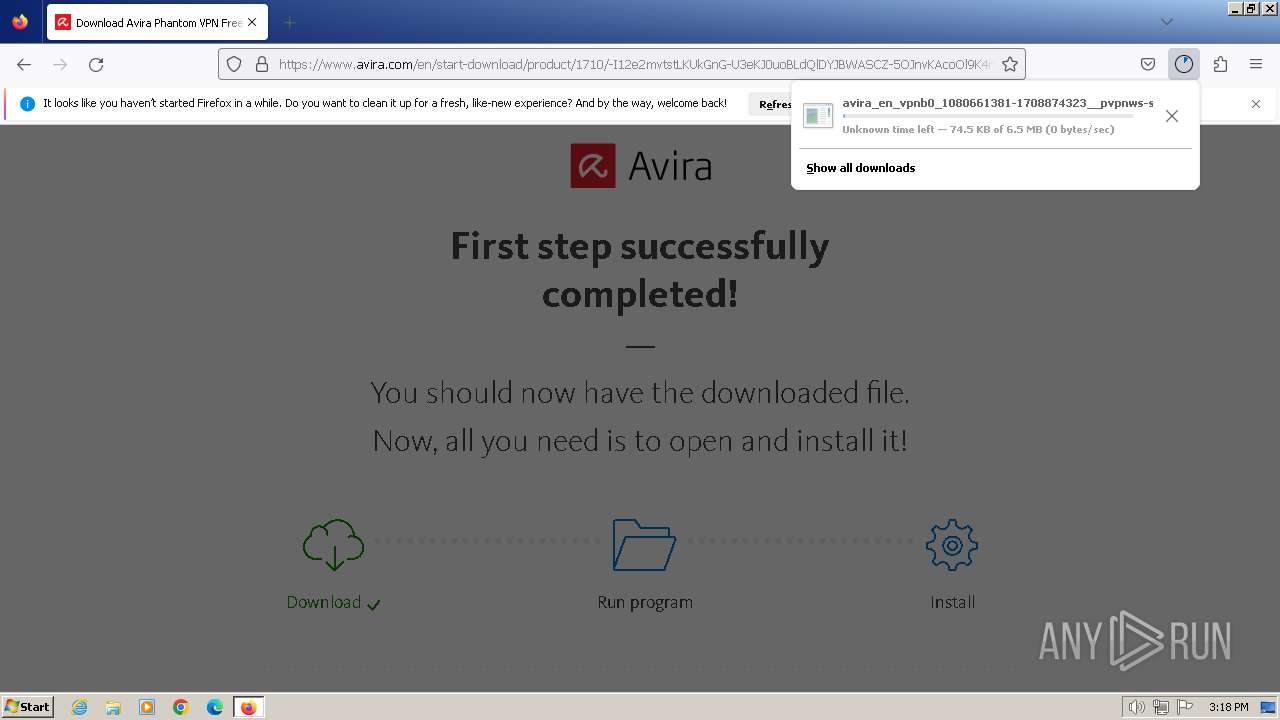View site security padlock information
1280x720 pixels.
point(261,64)
